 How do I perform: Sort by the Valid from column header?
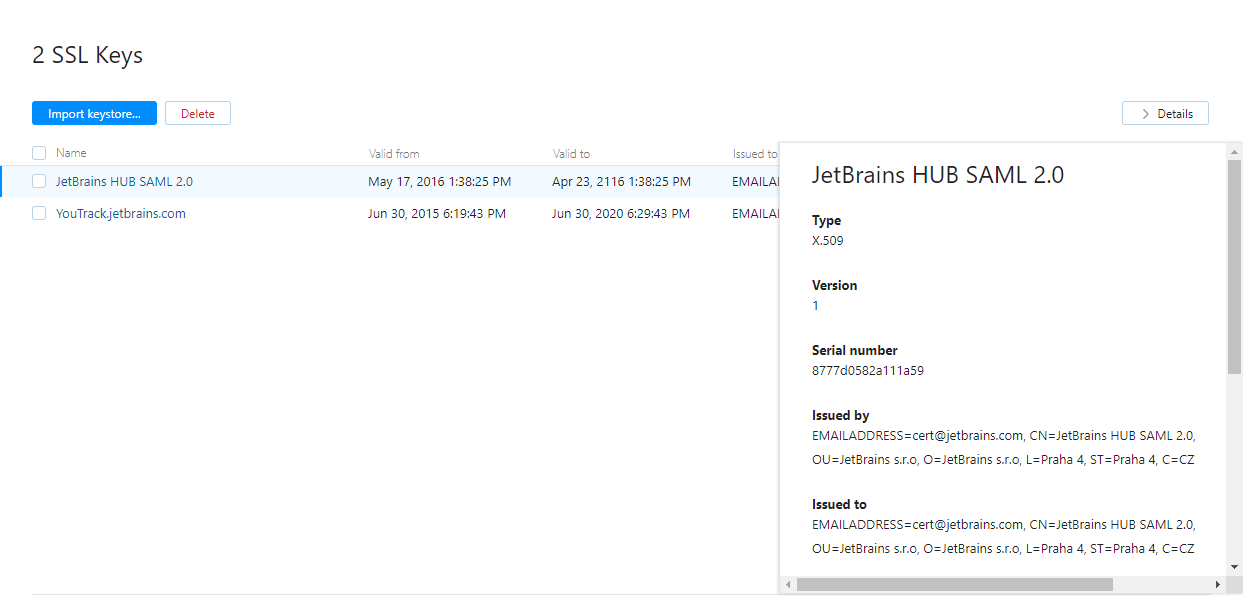pyautogui.click(x=394, y=154)
